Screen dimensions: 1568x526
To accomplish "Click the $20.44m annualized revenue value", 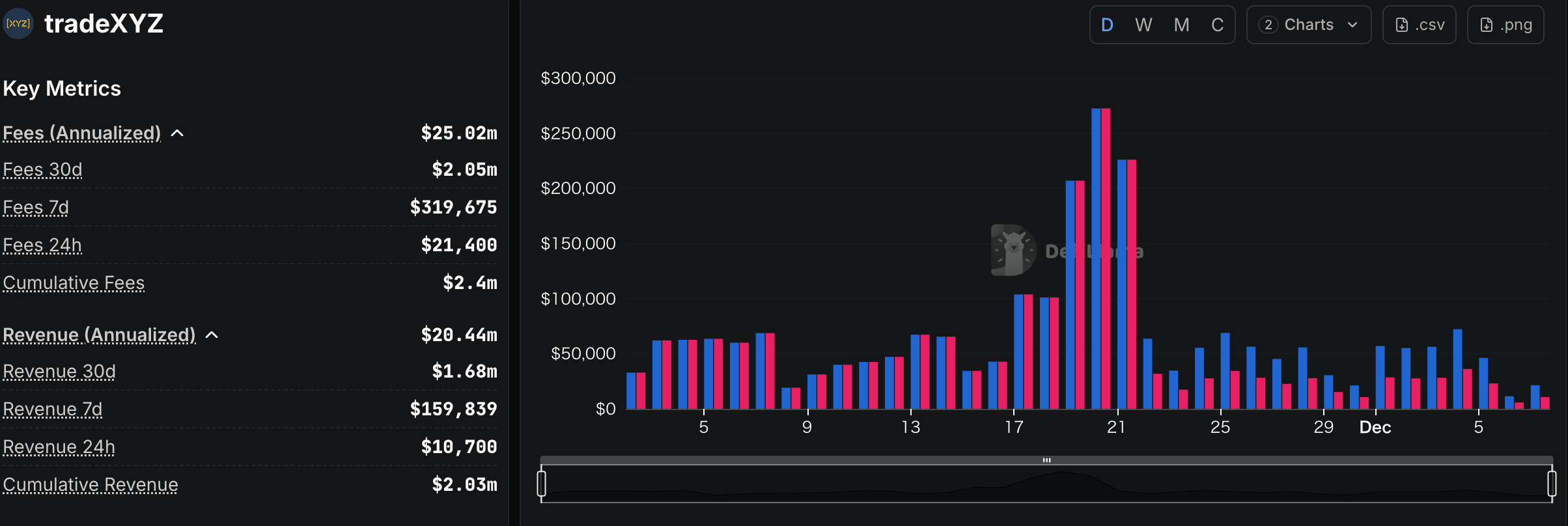I will [459, 335].
